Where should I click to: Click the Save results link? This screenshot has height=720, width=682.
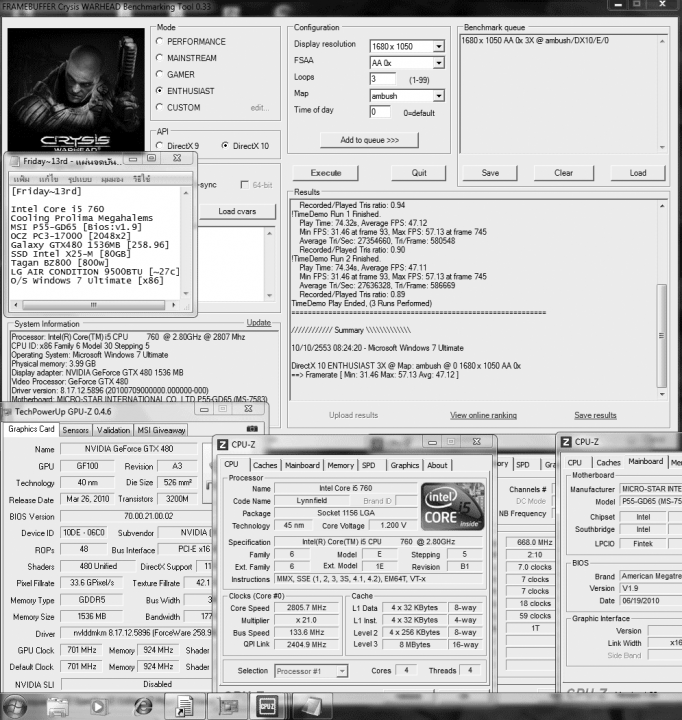[x=595, y=415]
